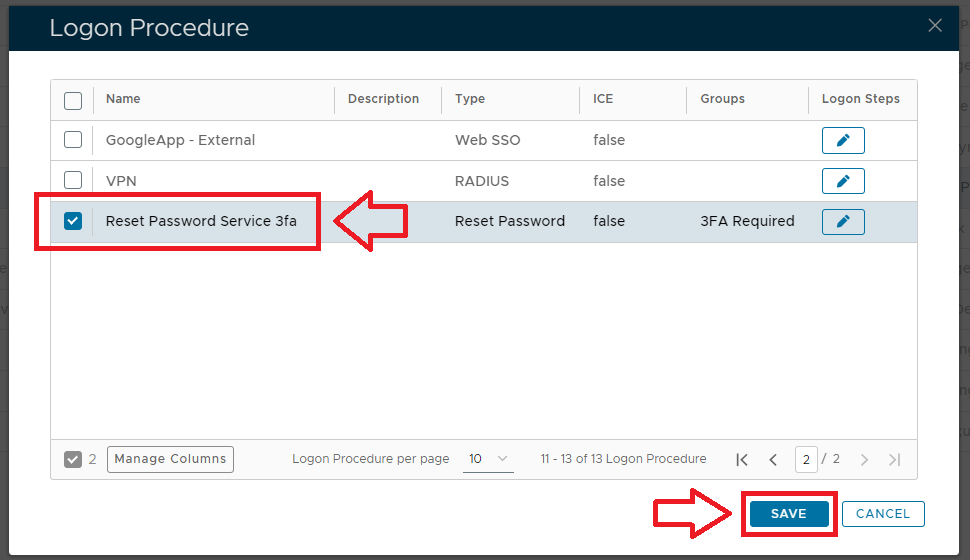The width and height of the screenshot is (970, 560).
Task: Go to next page arrow
Action: [x=864, y=460]
